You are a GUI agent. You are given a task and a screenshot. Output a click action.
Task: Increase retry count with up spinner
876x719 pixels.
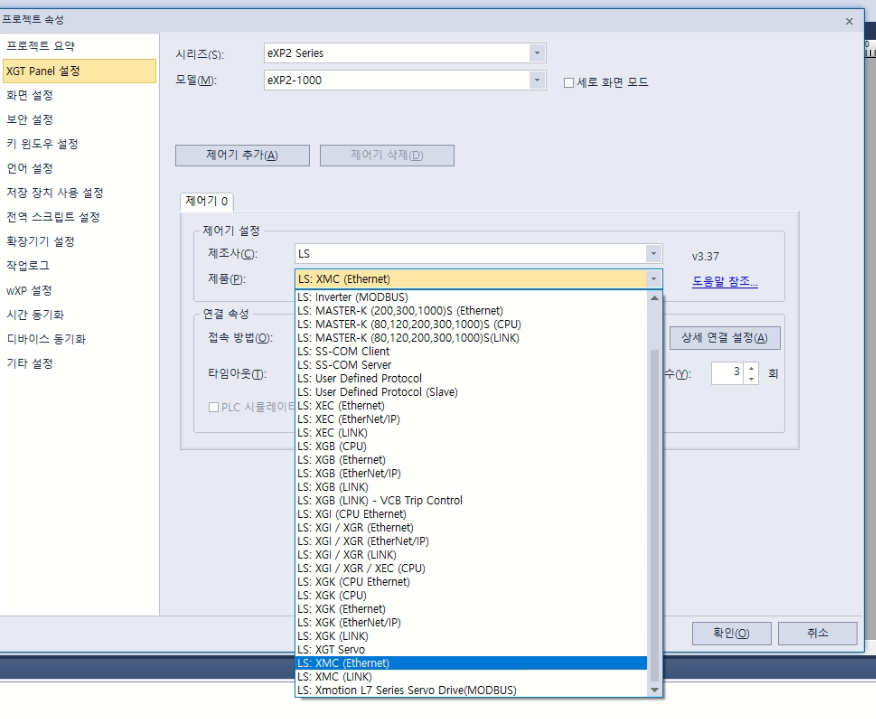[751, 368]
